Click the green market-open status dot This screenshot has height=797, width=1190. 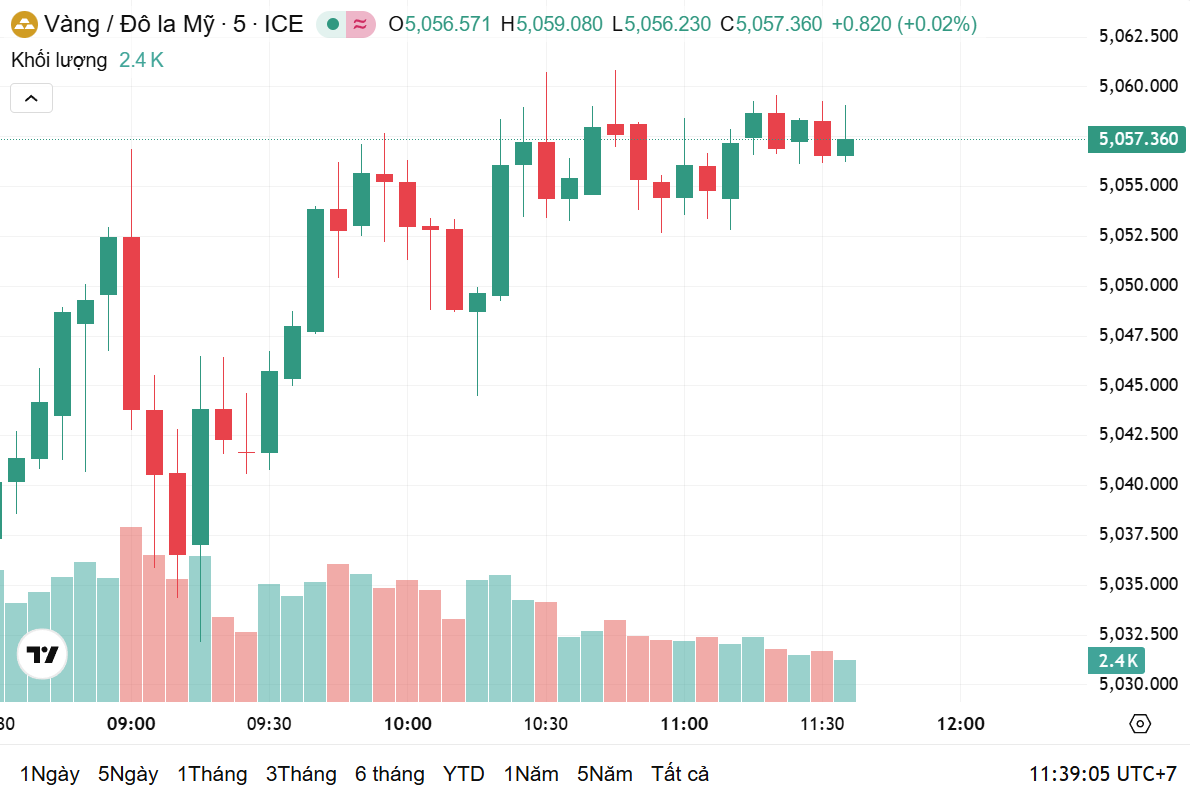pos(332,24)
